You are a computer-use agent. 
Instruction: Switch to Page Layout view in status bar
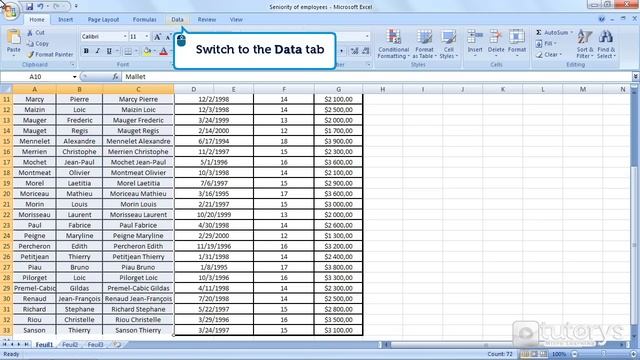534,354
